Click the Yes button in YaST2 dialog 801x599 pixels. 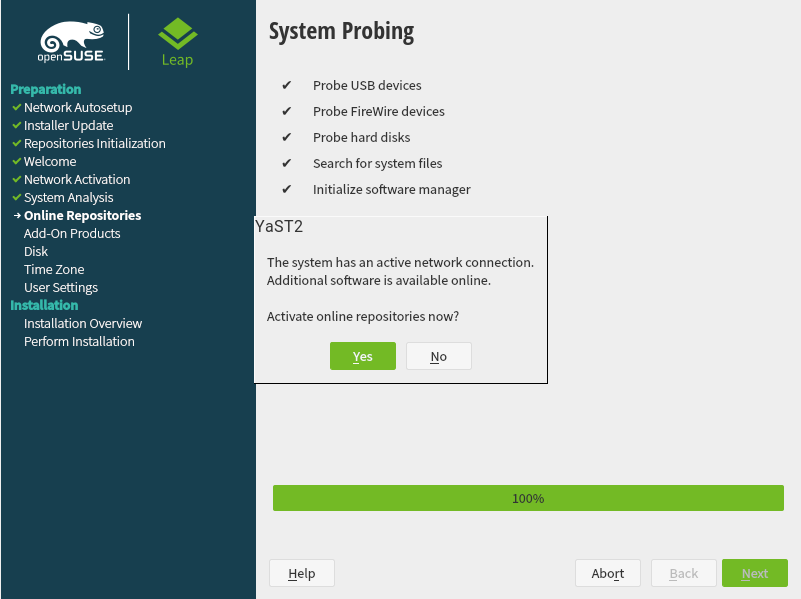pyautogui.click(x=363, y=356)
